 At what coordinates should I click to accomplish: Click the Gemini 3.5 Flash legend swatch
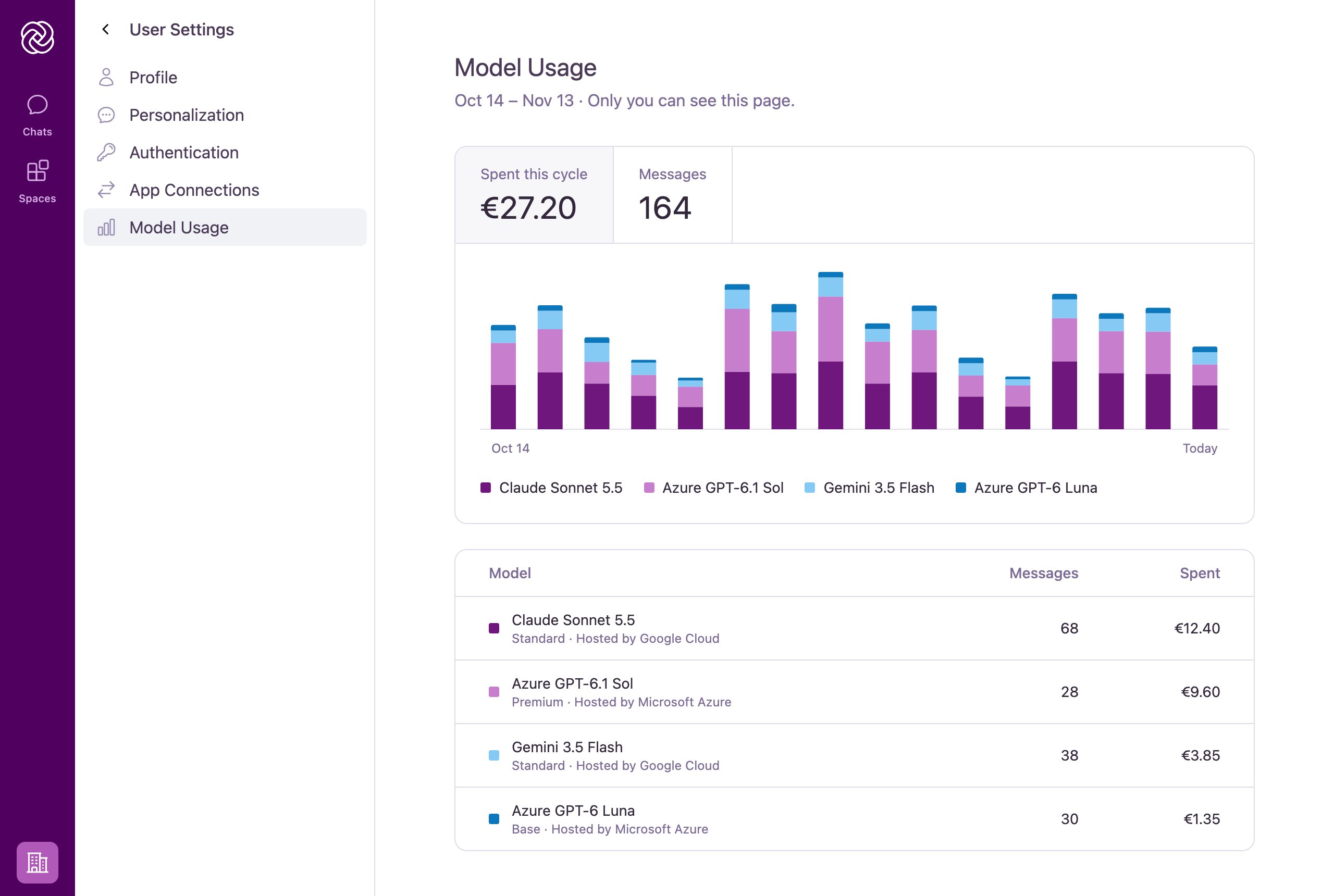(x=809, y=488)
